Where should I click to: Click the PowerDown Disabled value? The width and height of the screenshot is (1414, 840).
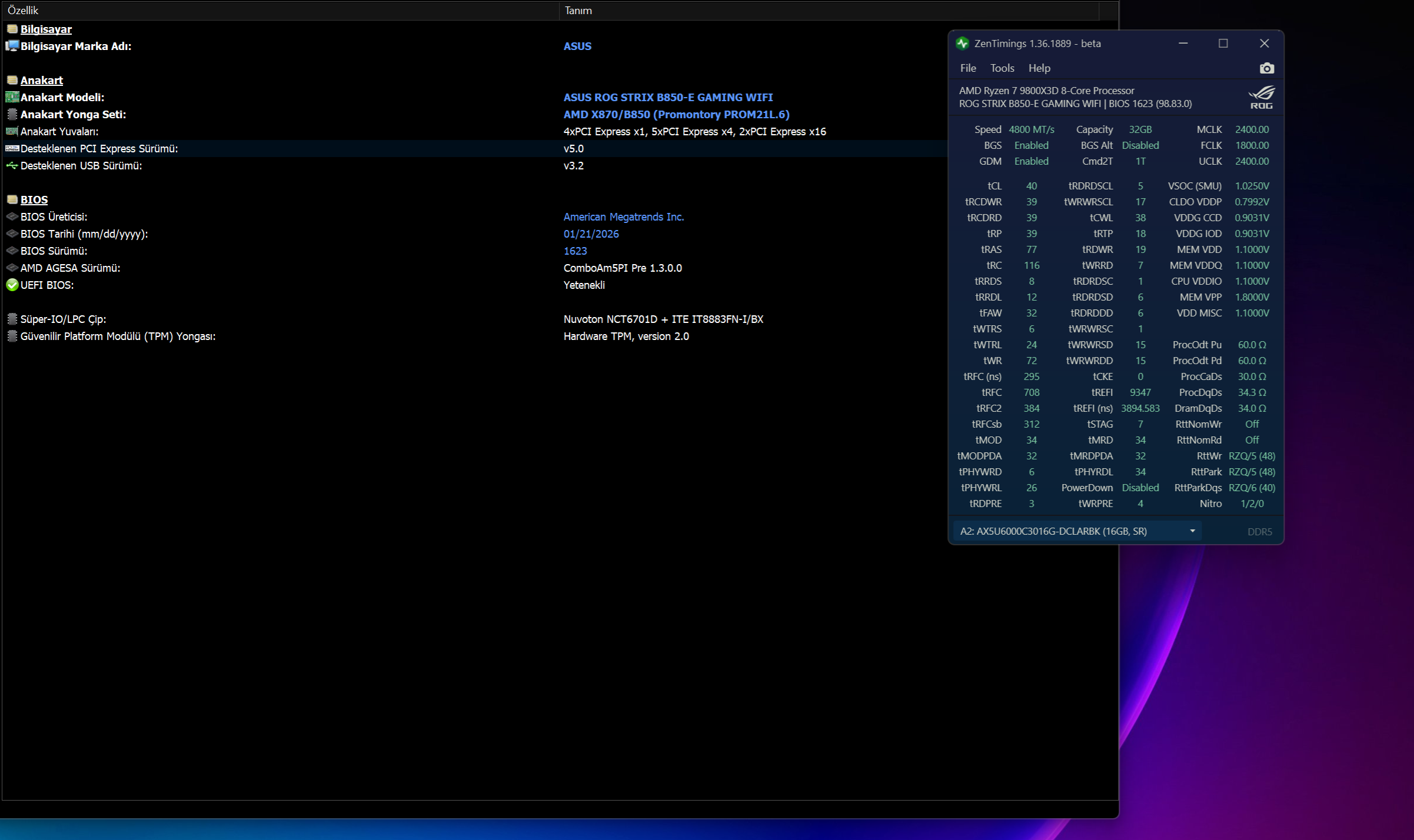tap(1140, 488)
